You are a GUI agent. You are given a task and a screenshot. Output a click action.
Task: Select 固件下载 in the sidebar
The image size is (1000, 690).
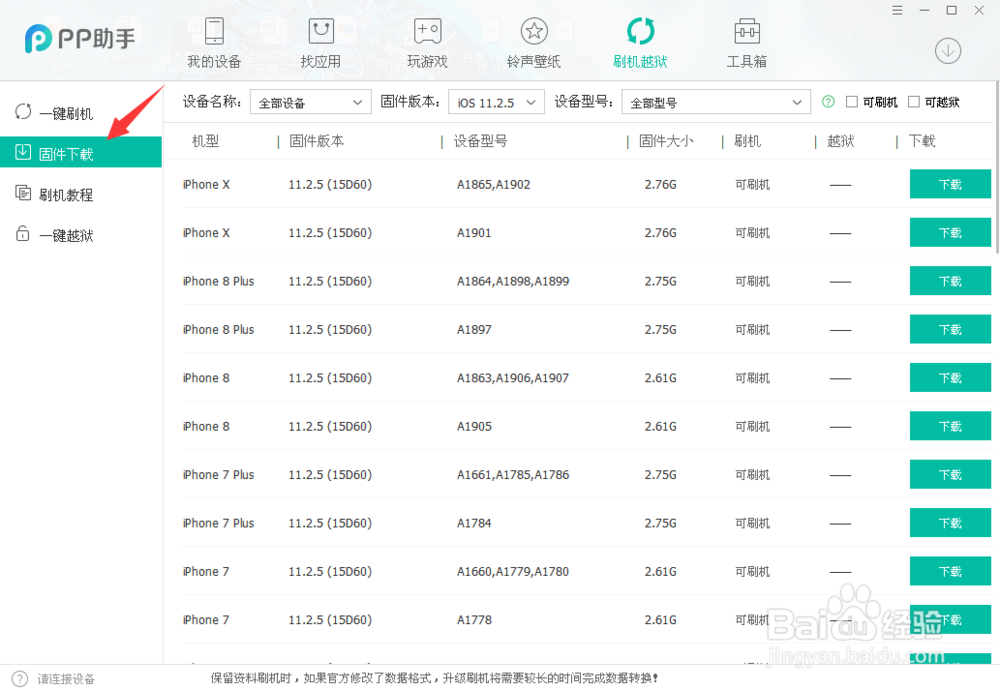(x=66, y=154)
